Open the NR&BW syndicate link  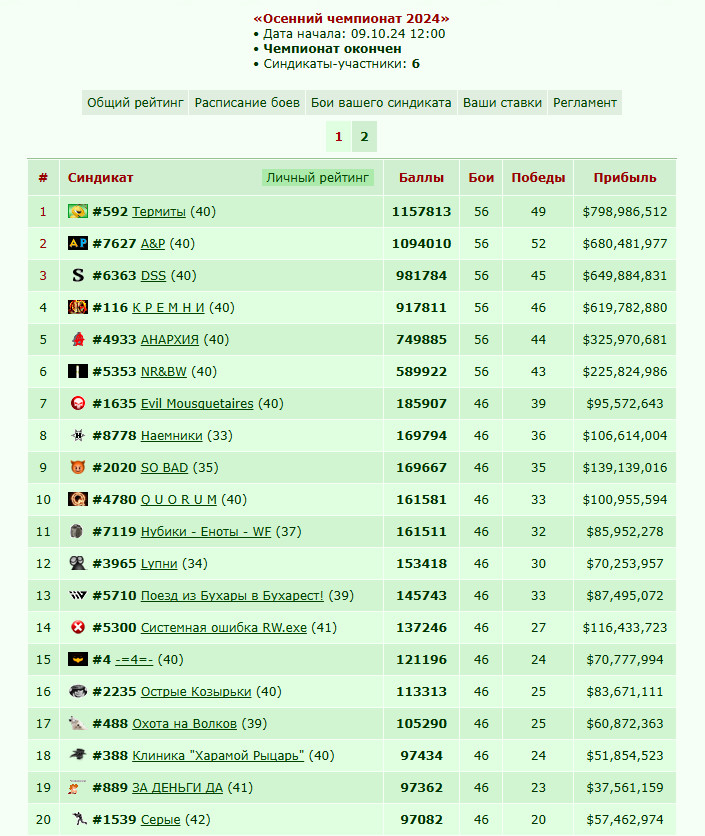tap(164, 372)
